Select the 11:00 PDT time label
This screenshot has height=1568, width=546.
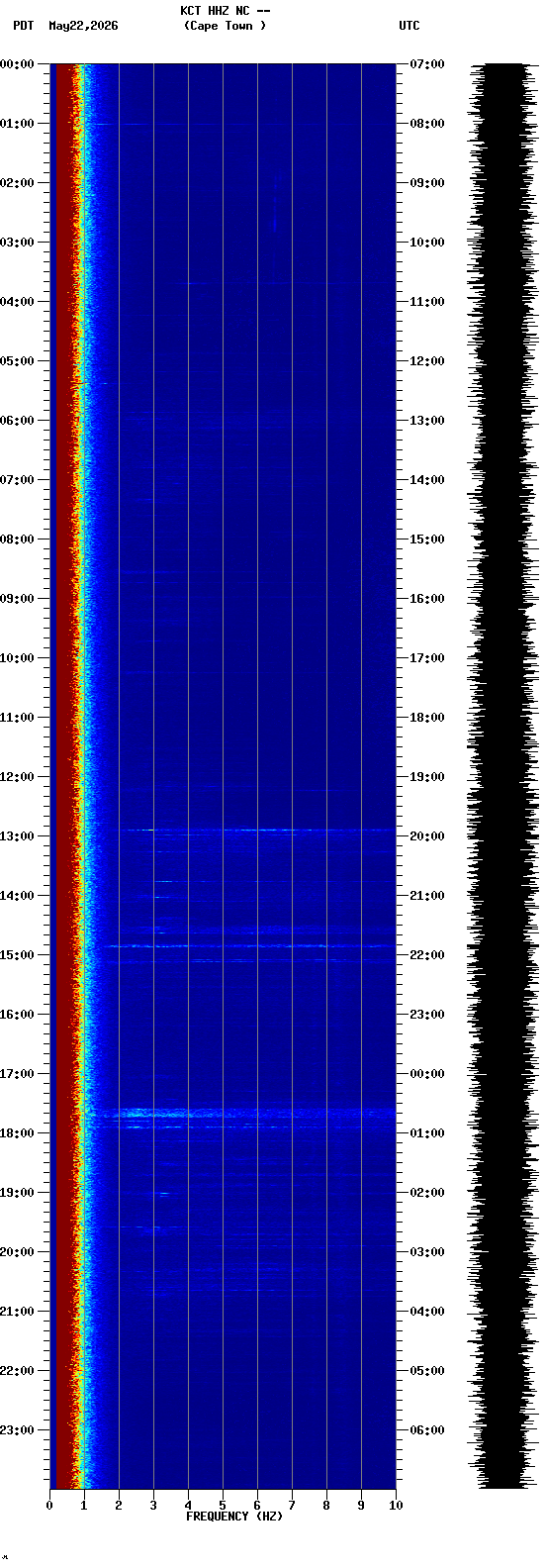pos(18,718)
